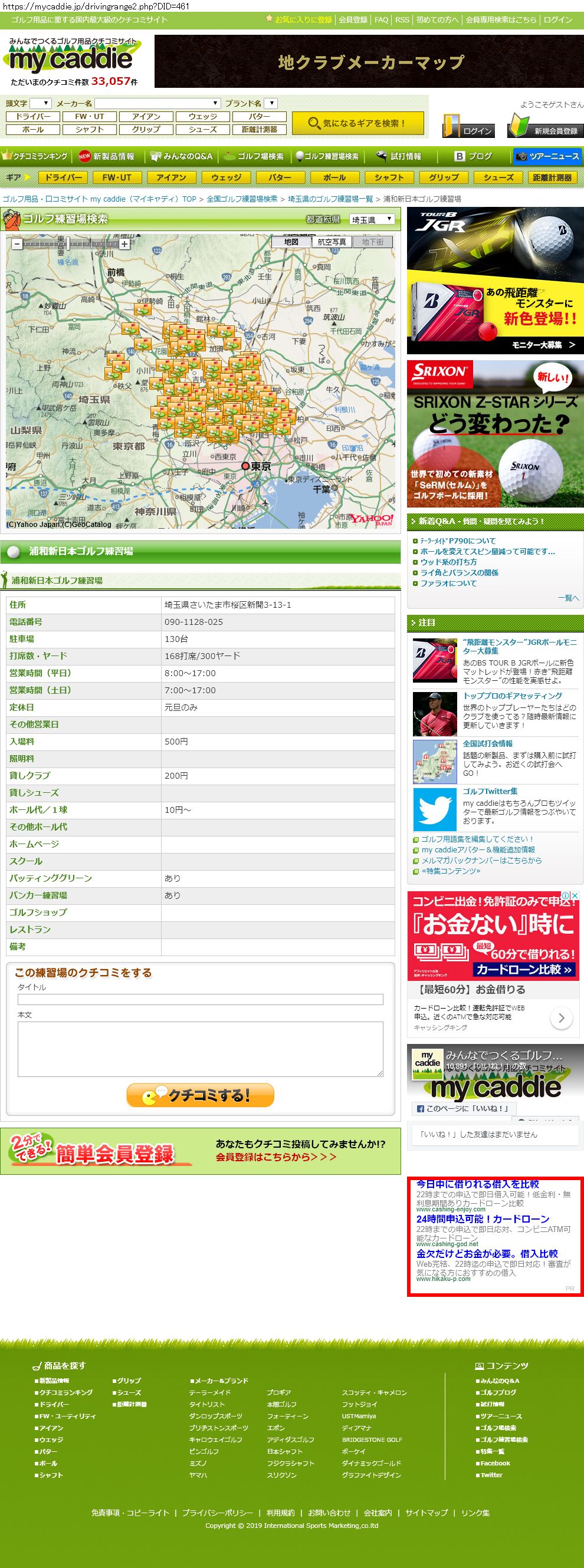
Task: Click the footer Facebook link
Action: 494,1463
